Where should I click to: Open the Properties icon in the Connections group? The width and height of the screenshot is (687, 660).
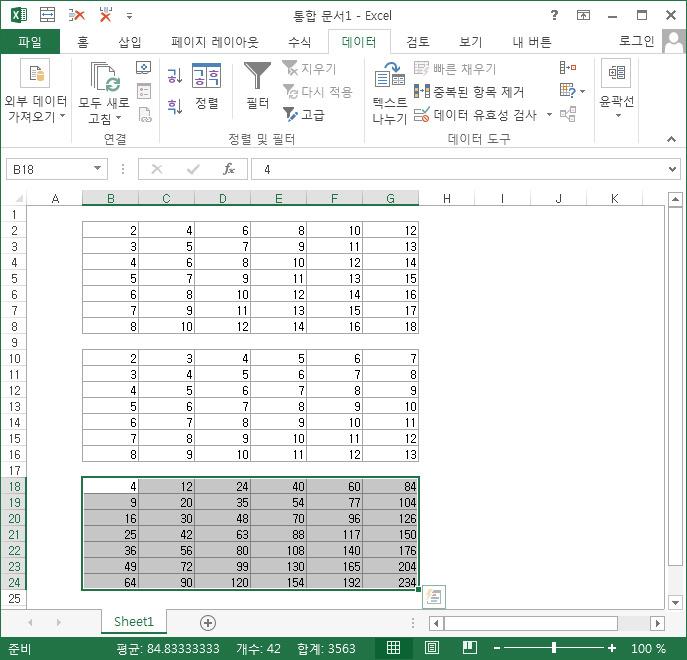click(144, 91)
